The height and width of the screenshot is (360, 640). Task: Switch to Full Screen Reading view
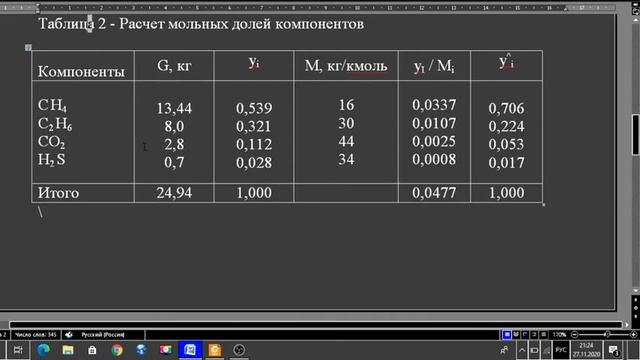click(x=516, y=335)
